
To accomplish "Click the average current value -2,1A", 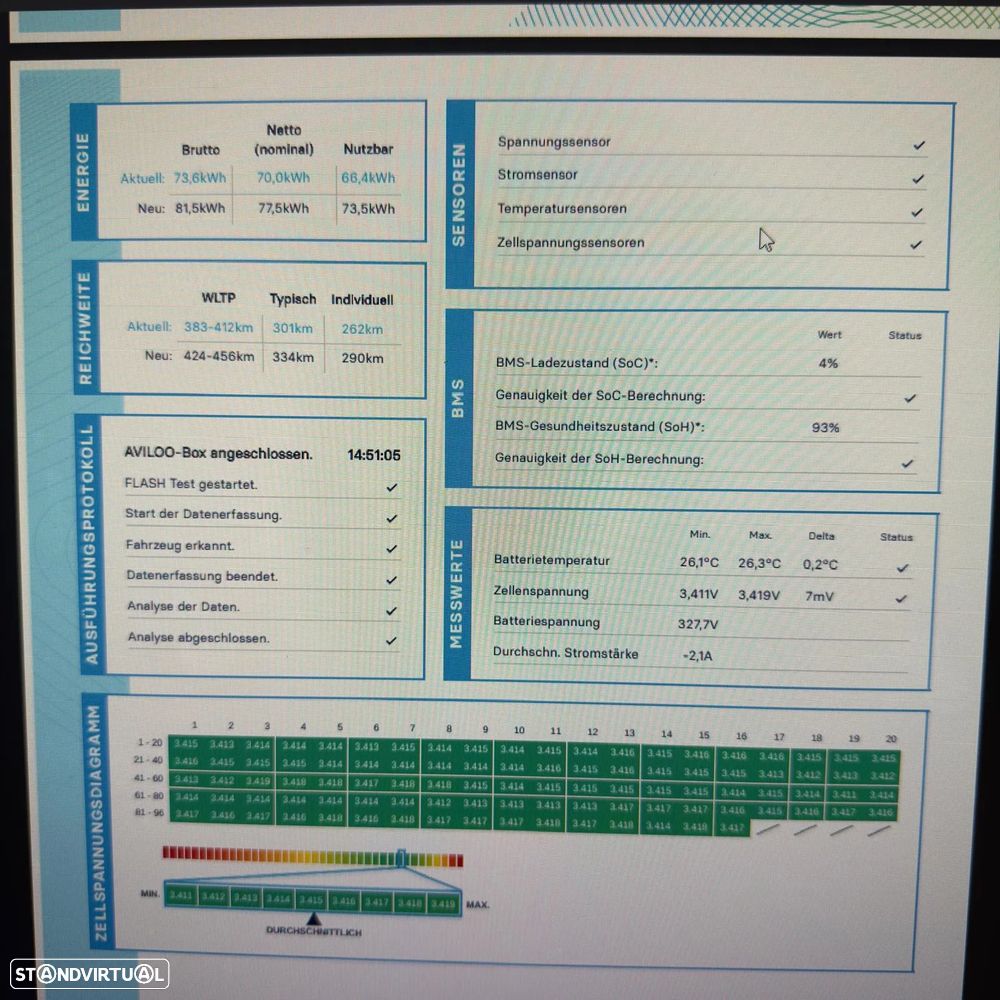I will 697,656.
